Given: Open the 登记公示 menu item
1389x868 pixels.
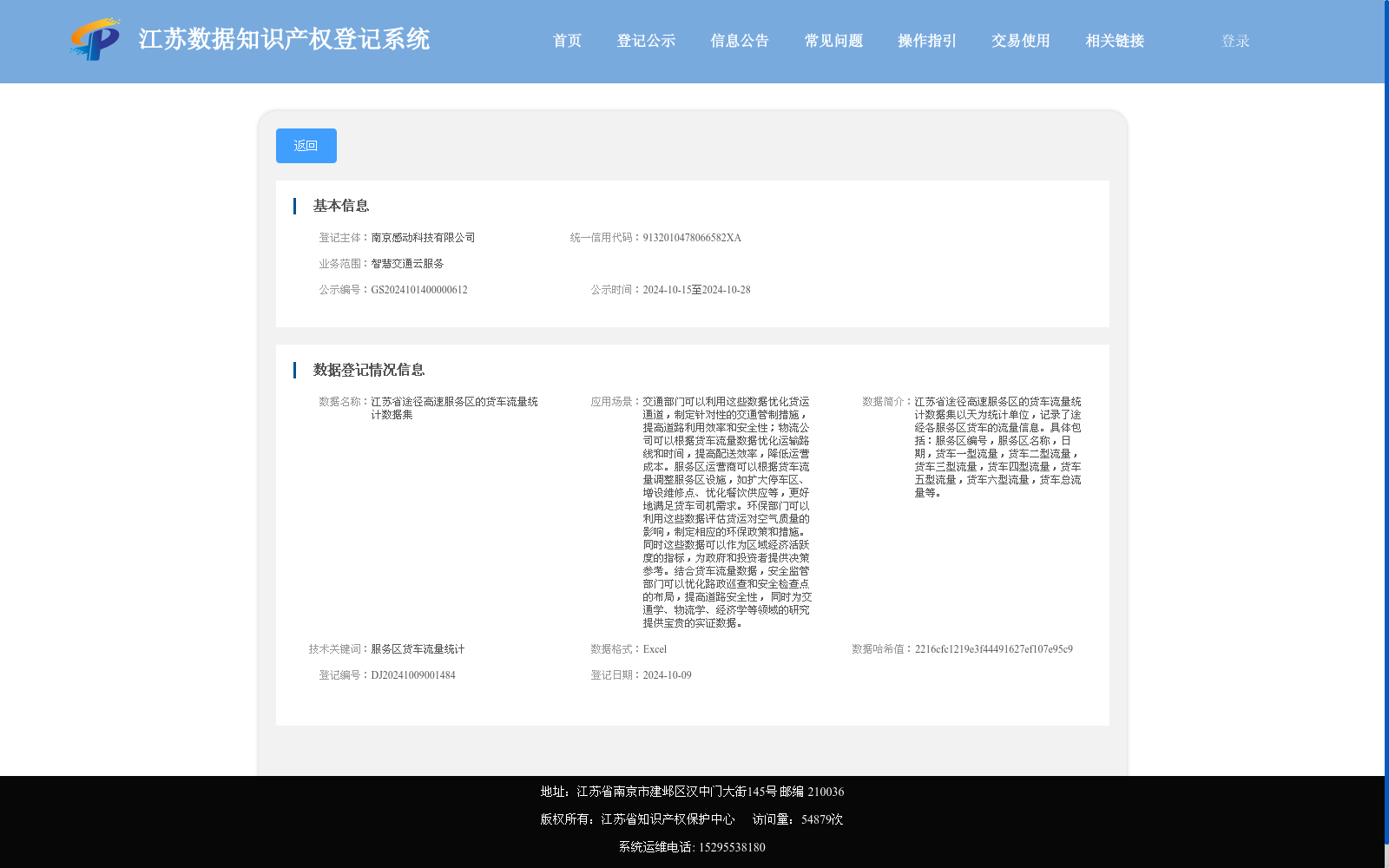Looking at the screenshot, I should [646, 41].
